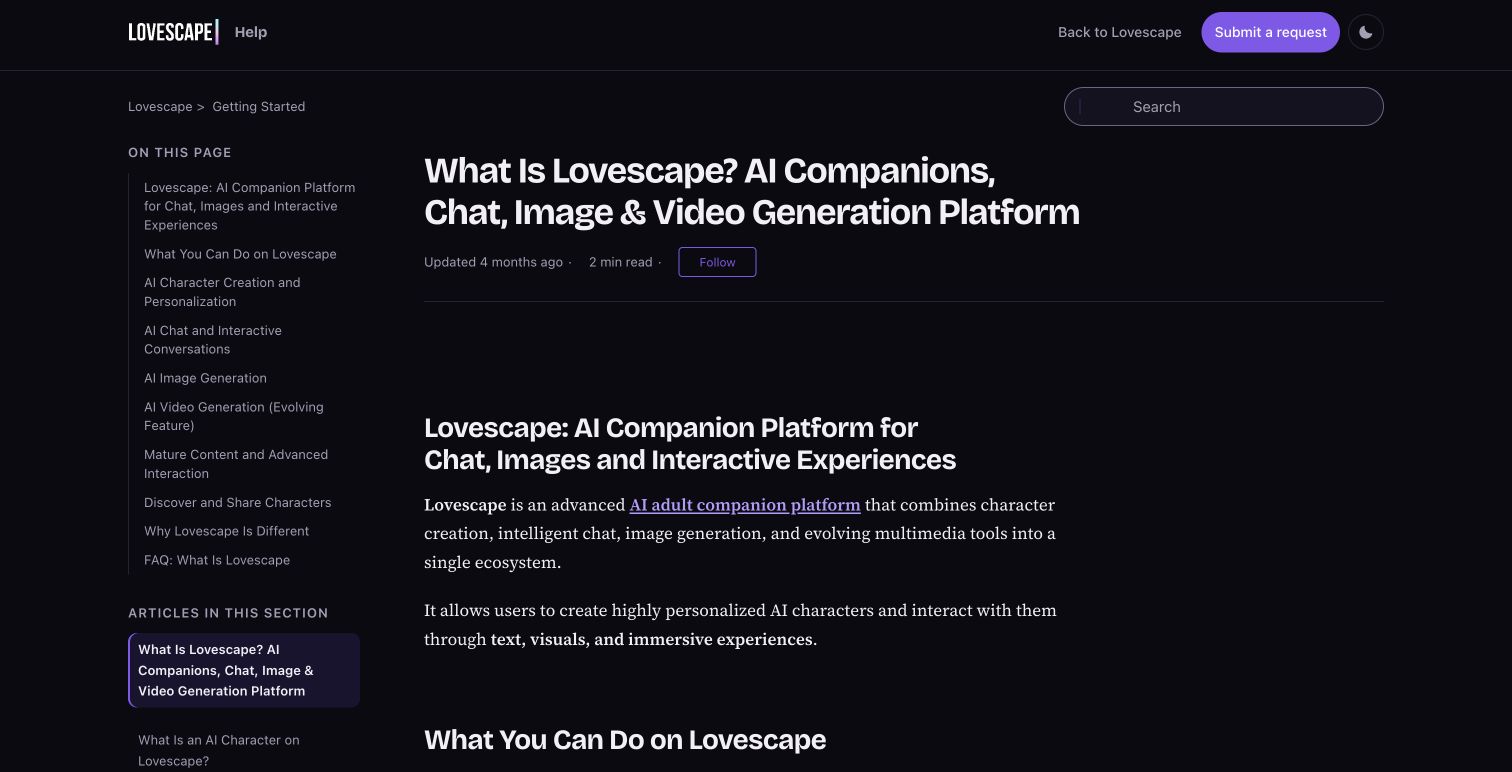The width and height of the screenshot is (1512, 772).
Task: Click 'ARTICLES IN THIS SECTION' label
Action: click(228, 613)
